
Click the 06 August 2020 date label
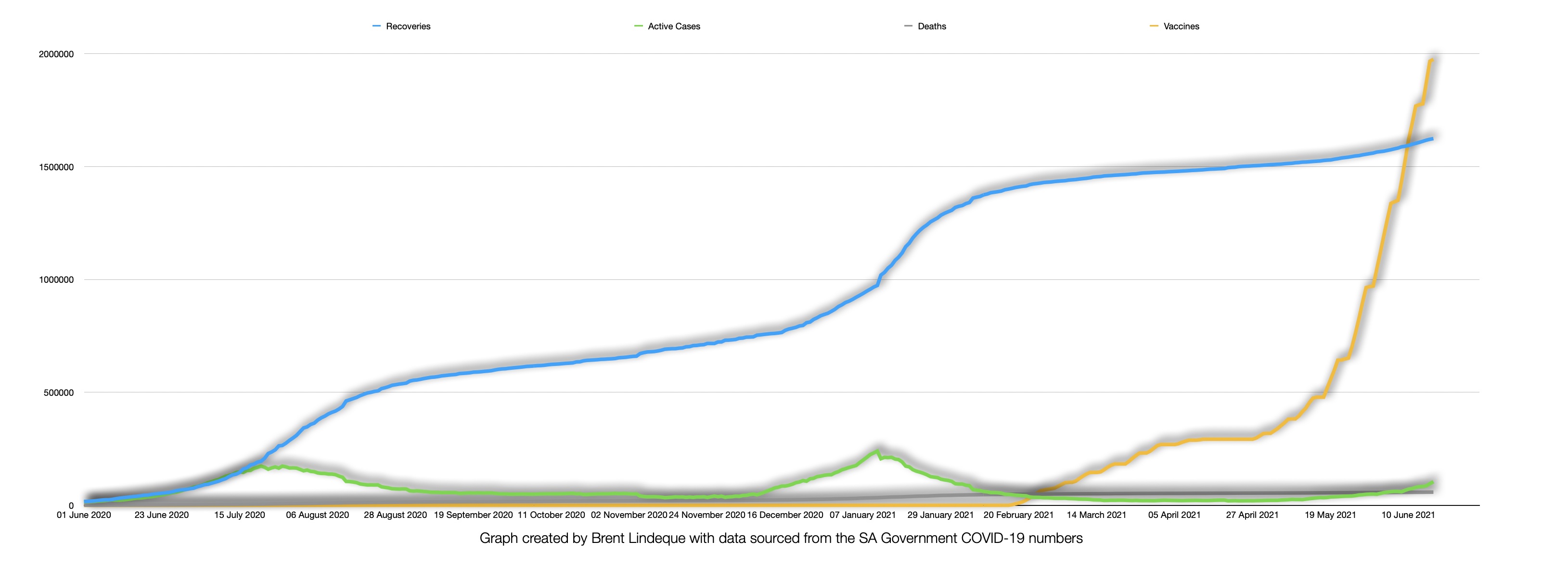(317, 515)
